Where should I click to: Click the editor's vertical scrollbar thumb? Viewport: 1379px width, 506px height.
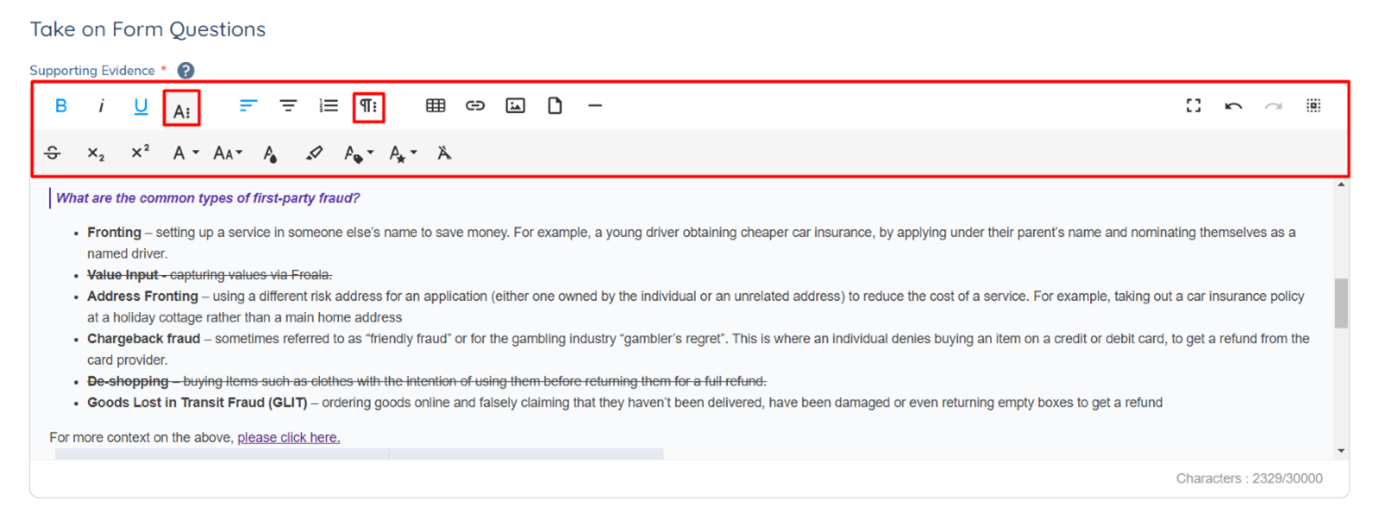(1341, 303)
